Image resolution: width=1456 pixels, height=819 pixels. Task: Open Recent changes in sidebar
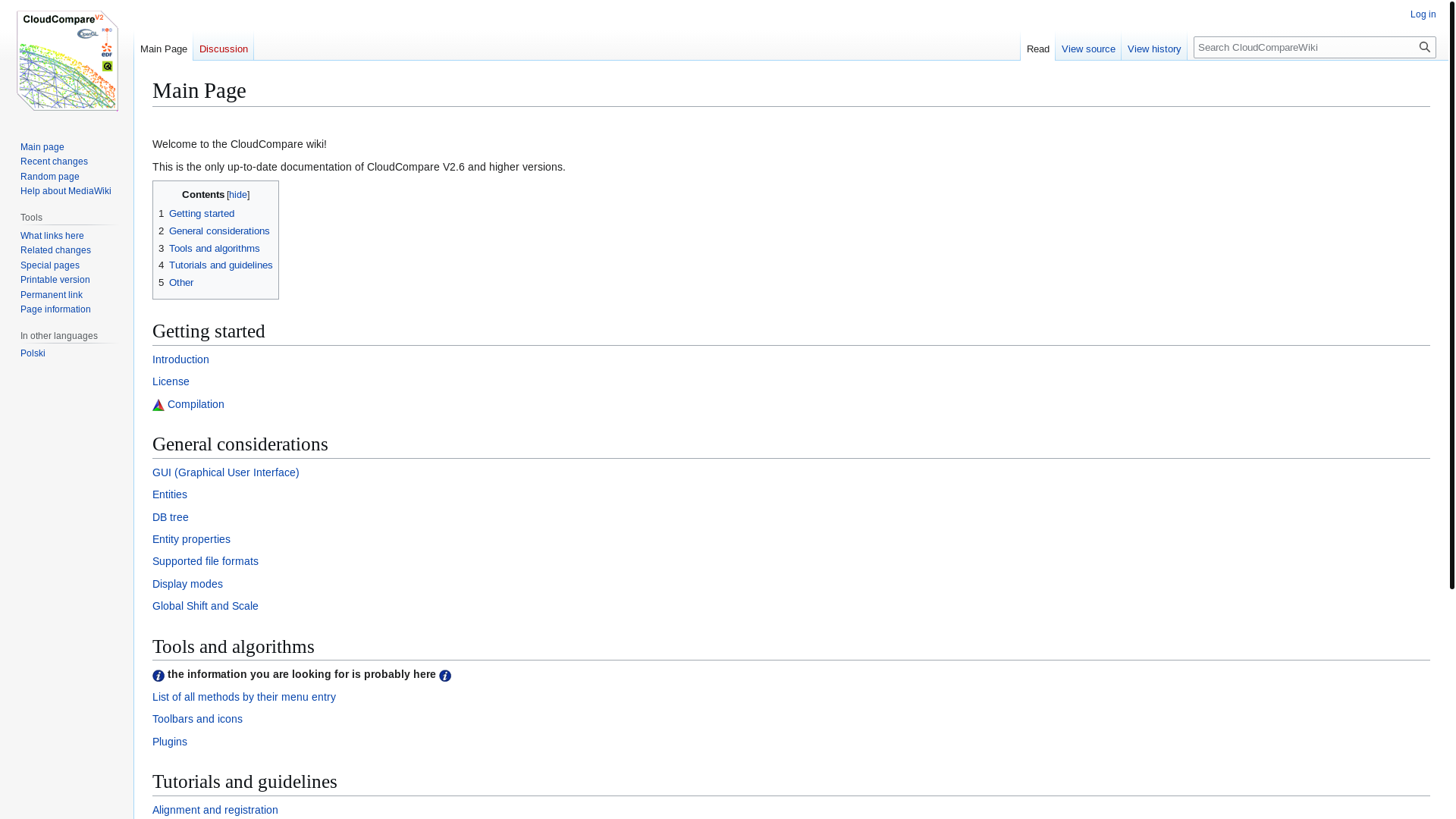tap(54, 162)
